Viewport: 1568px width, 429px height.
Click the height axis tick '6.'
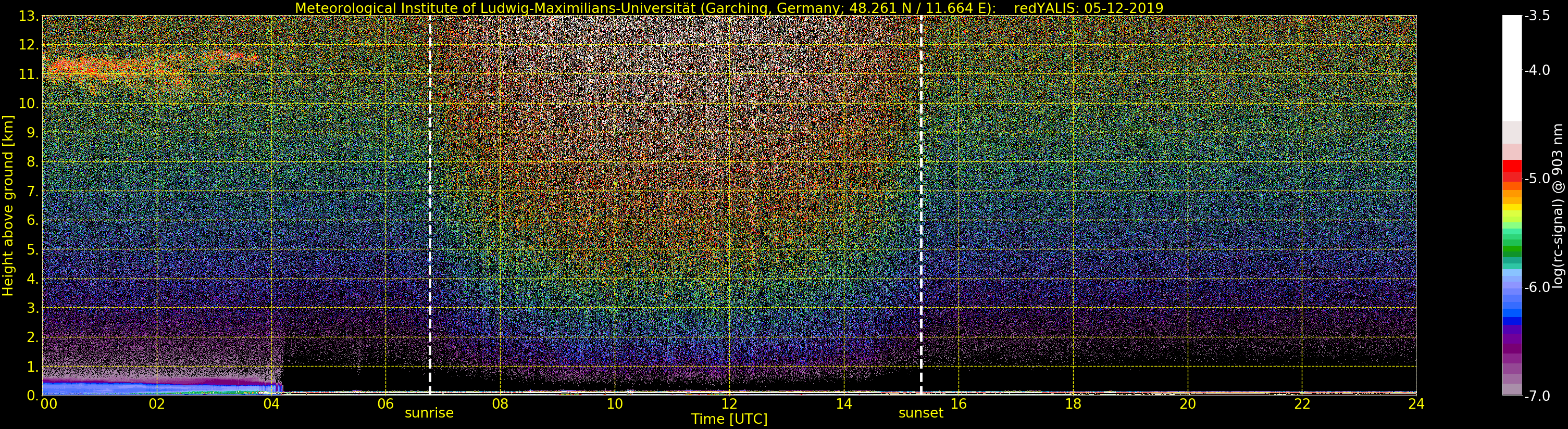32,220
